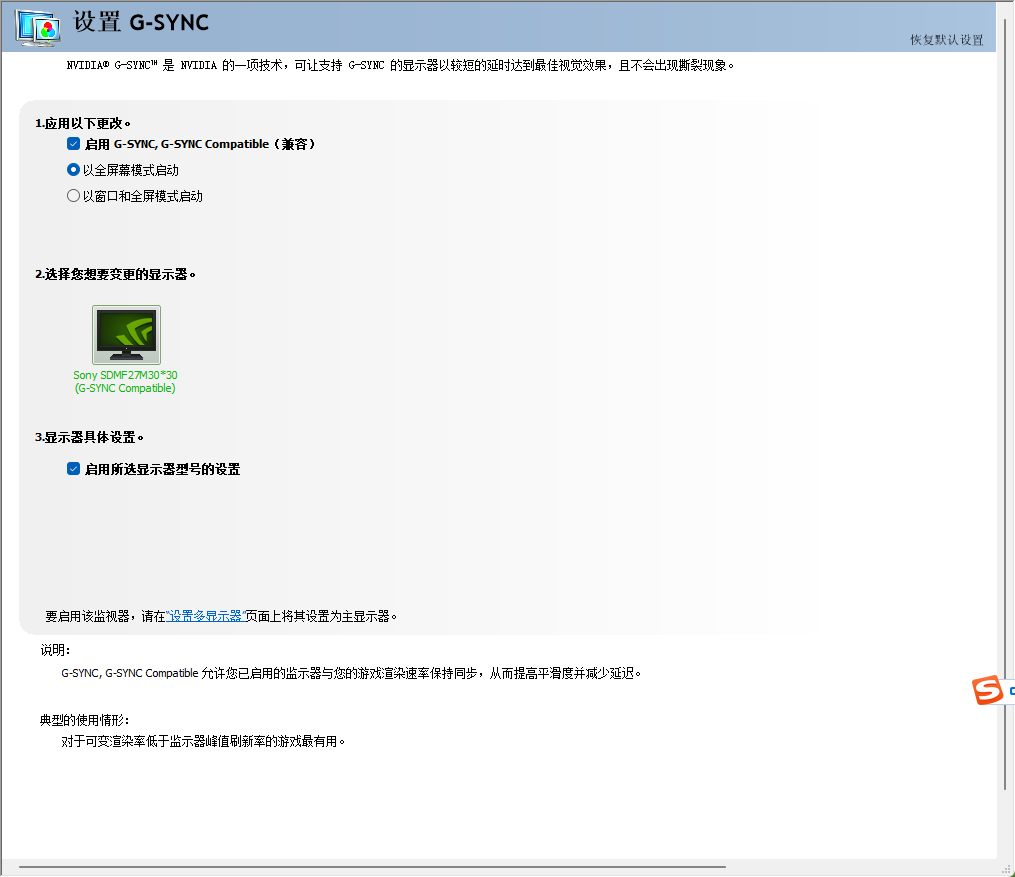Click the G-SYNC setup header icon
Screen dimensions: 1015x877
tap(38, 28)
